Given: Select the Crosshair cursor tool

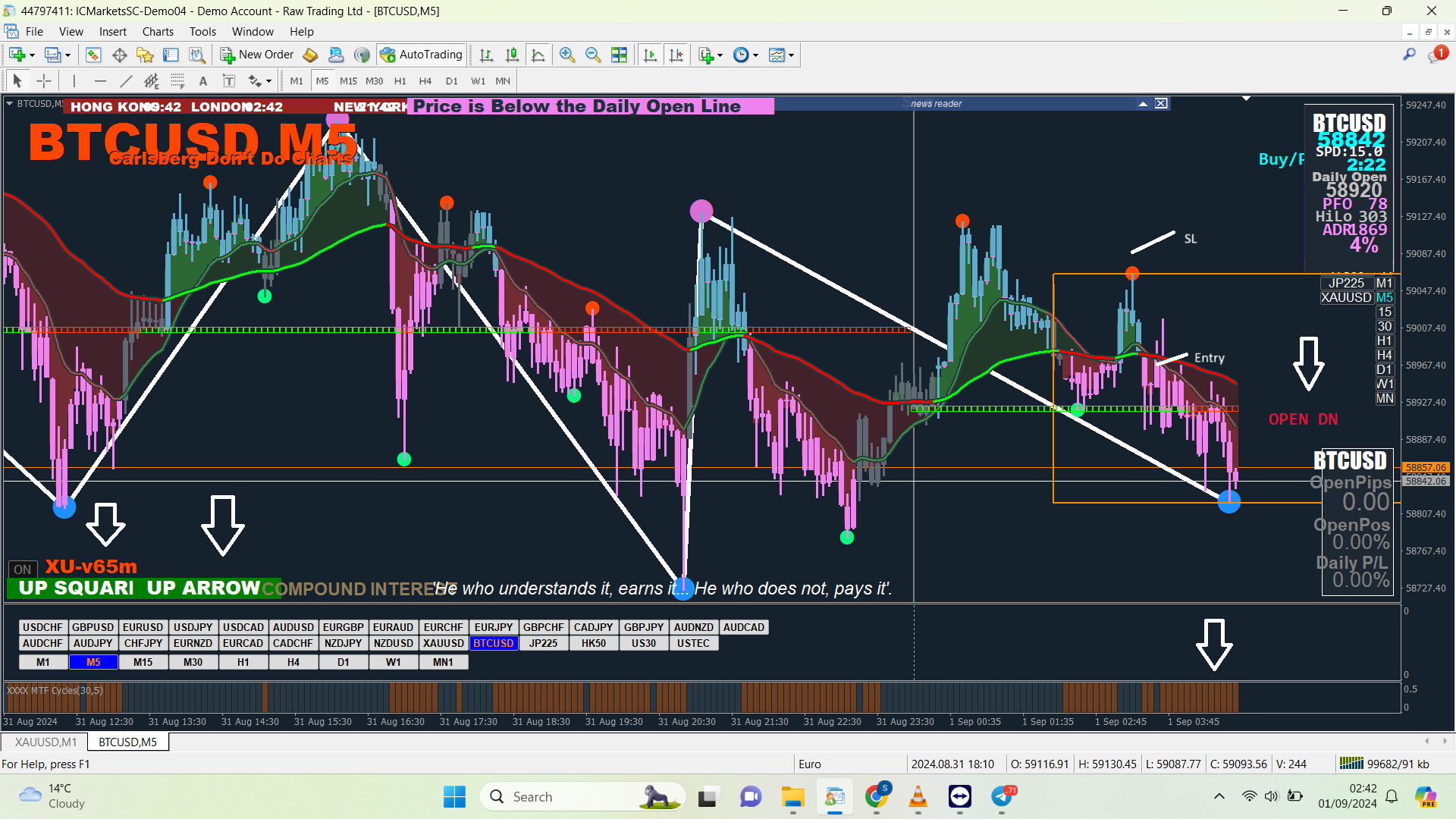Looking at the screenshot, I should [44, 81].
